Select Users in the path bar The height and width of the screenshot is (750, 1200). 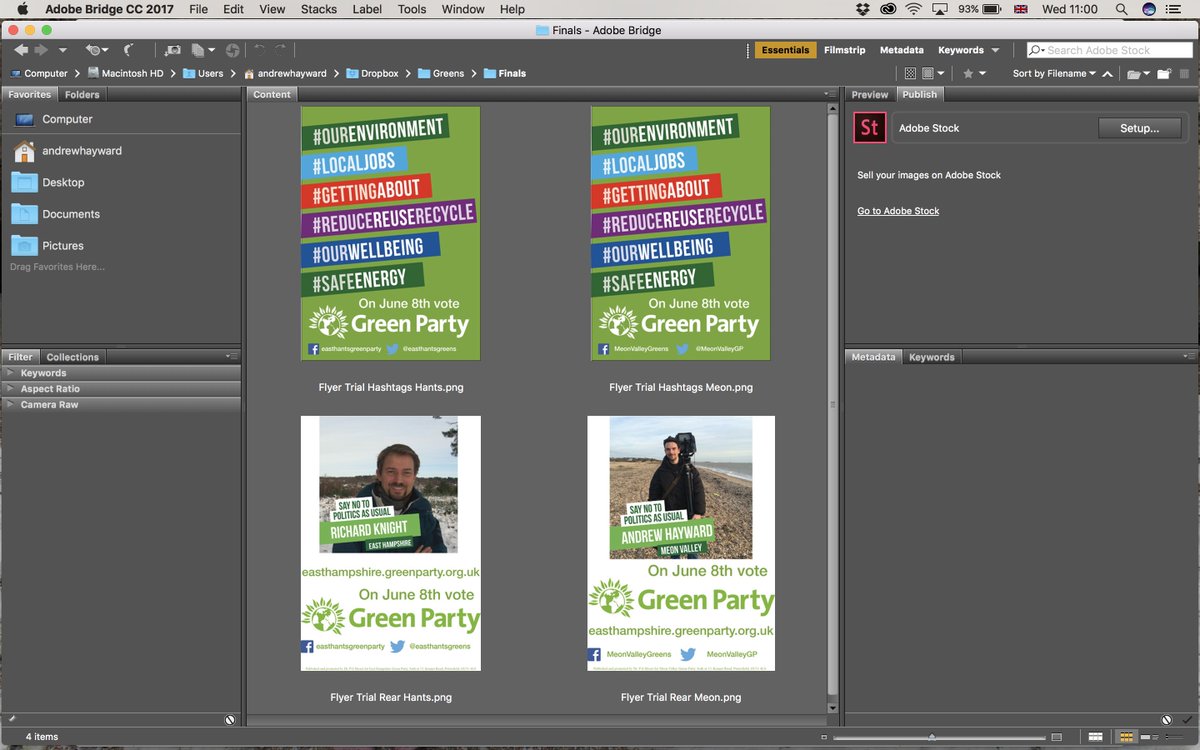click(203, 73)
